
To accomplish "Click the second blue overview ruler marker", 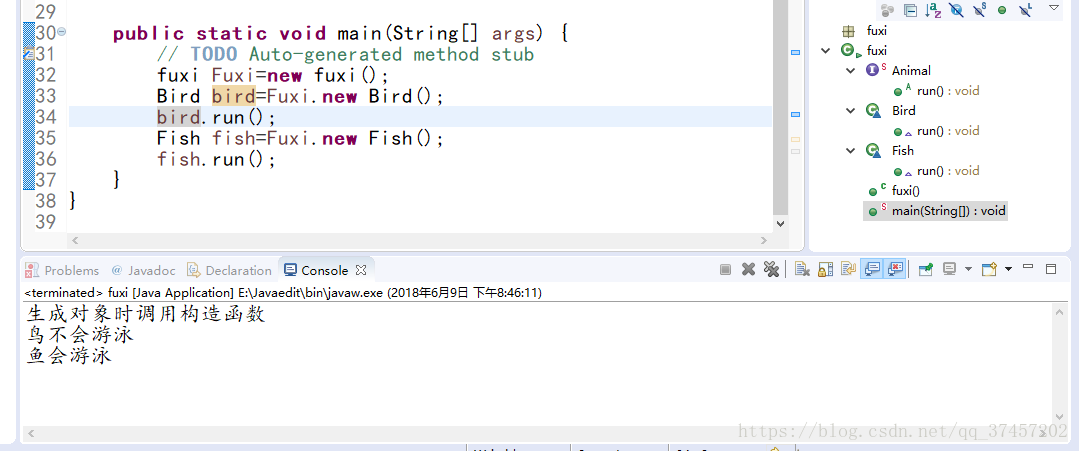I will point(795,114).
